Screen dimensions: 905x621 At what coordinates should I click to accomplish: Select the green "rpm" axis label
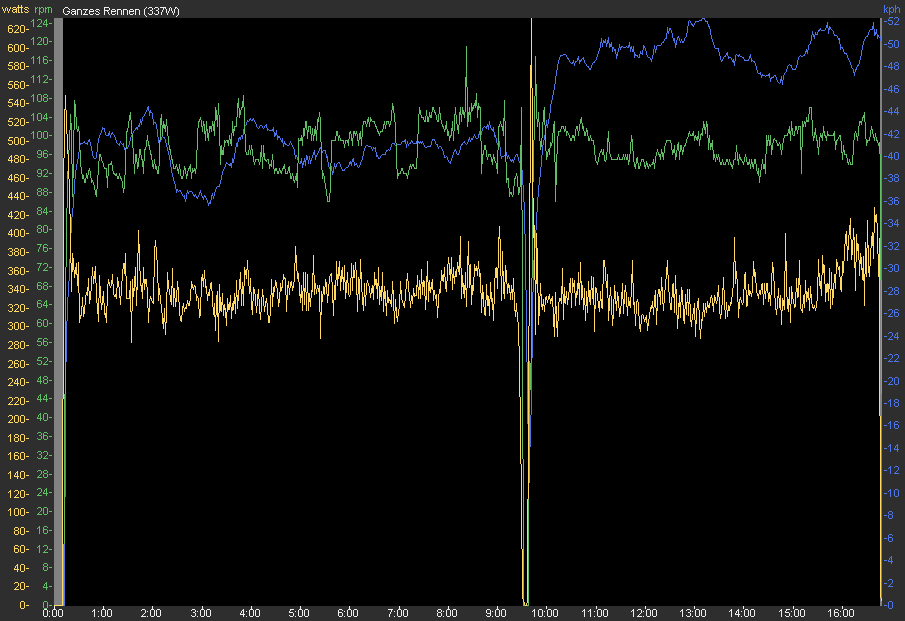click(x=42, y=9)
